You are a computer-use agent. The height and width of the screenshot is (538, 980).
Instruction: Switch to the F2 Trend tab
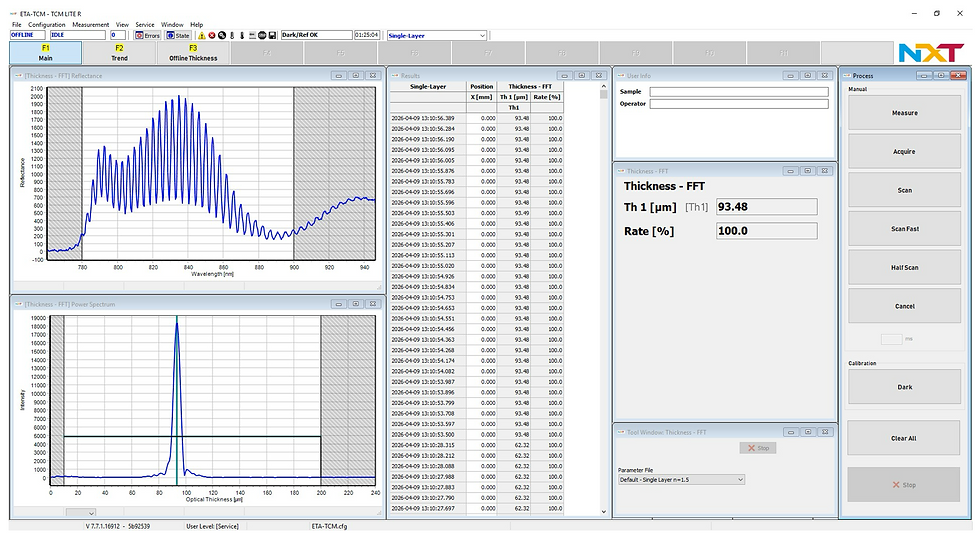[119, 52]
